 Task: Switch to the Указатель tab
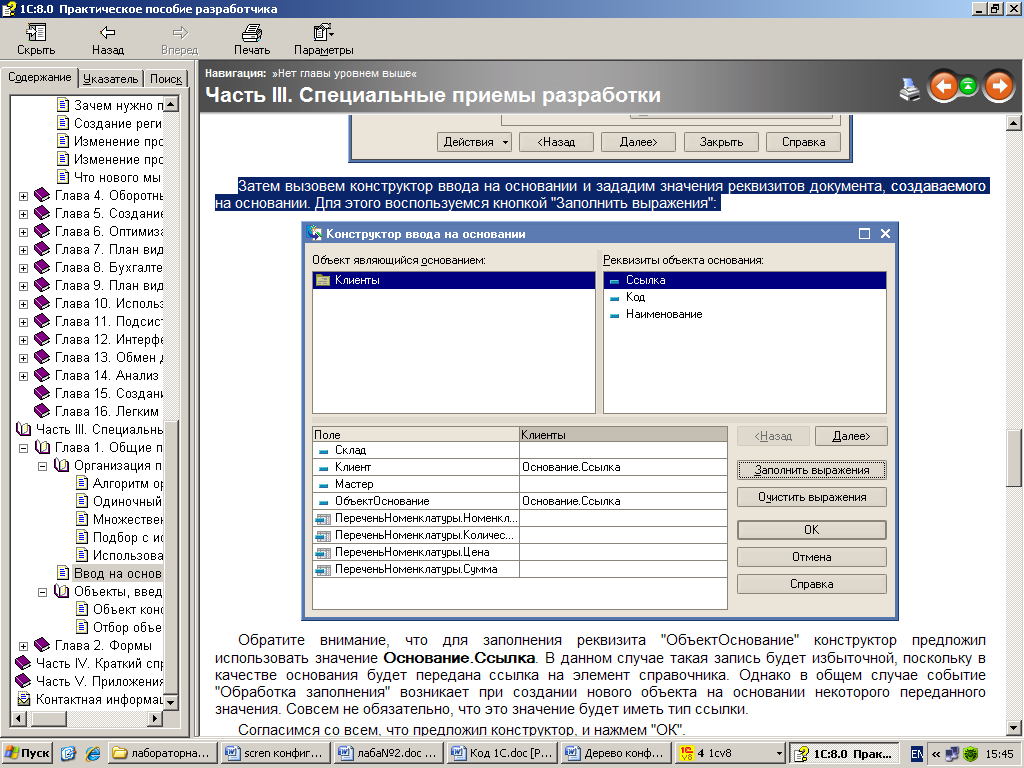110,79
